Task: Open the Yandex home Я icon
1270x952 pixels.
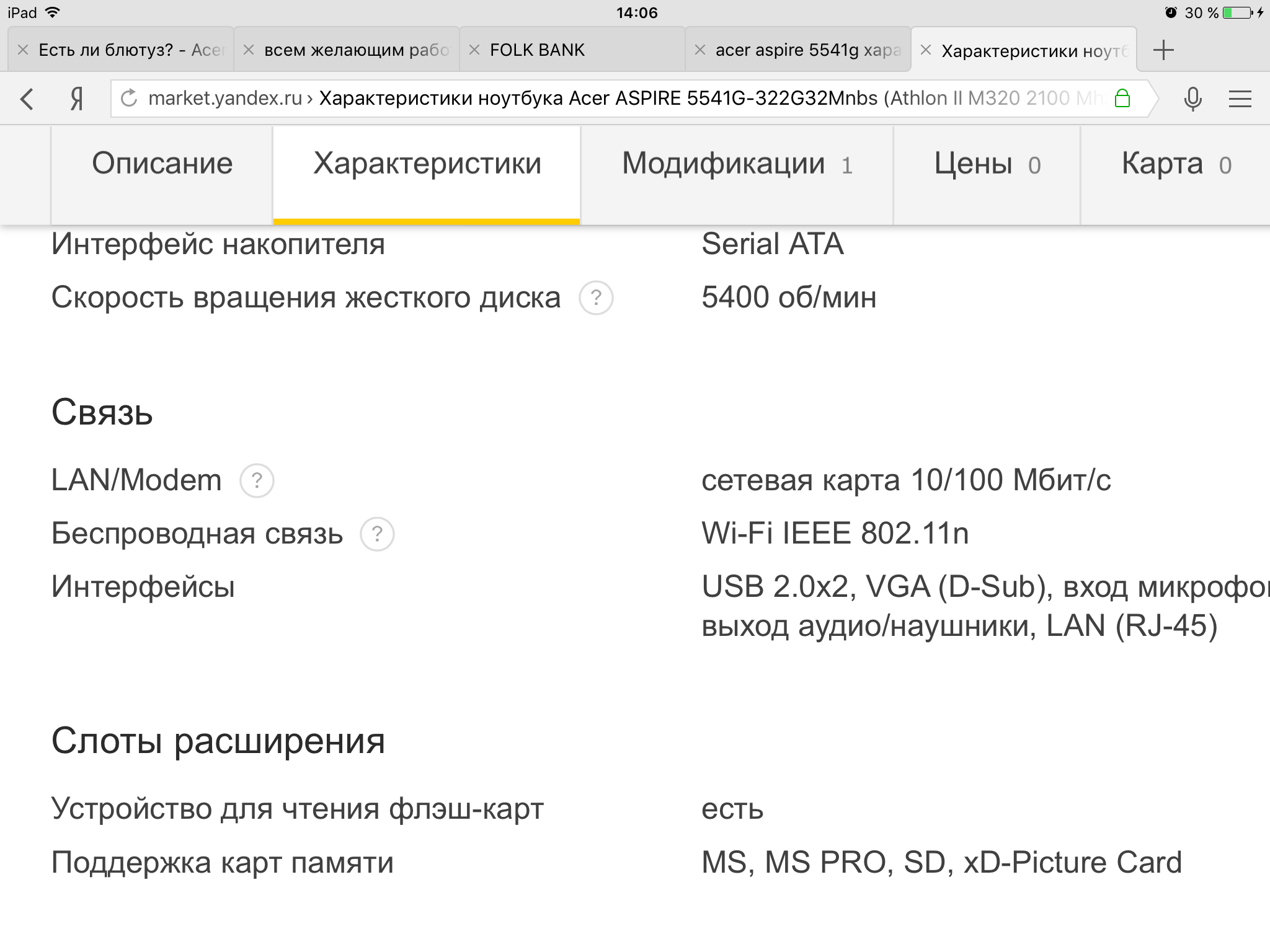Action: pos(76,99)
